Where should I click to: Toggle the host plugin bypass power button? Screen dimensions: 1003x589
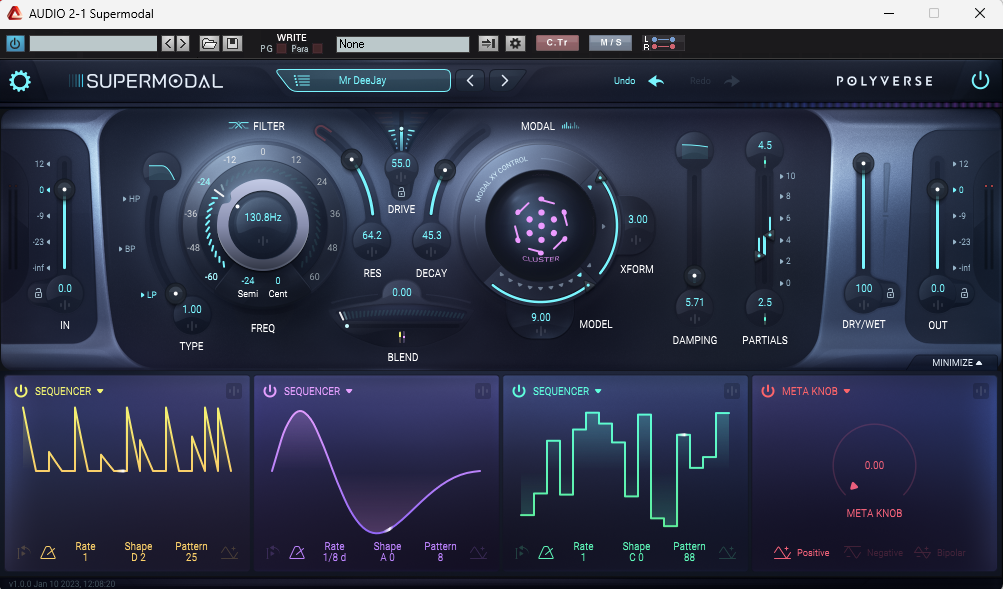[15, 43]
